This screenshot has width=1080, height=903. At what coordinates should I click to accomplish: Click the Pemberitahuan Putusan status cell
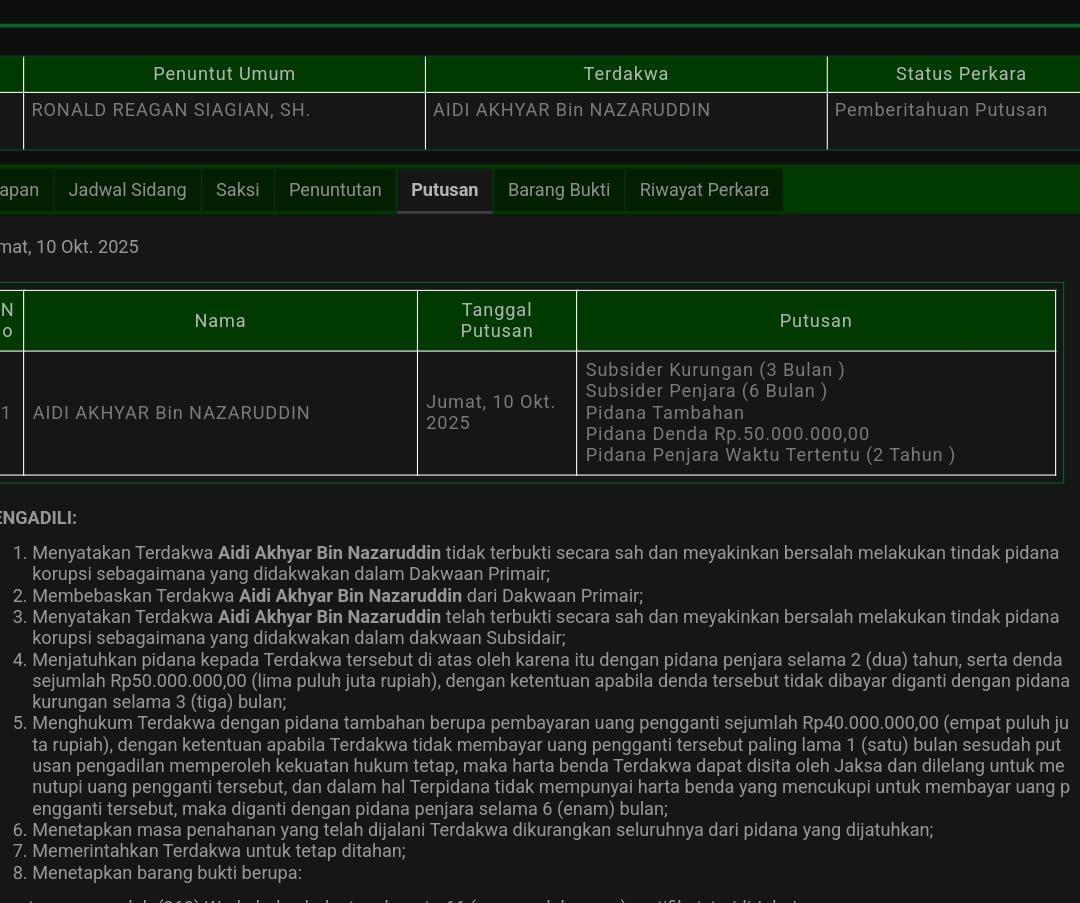pos(940,110)
